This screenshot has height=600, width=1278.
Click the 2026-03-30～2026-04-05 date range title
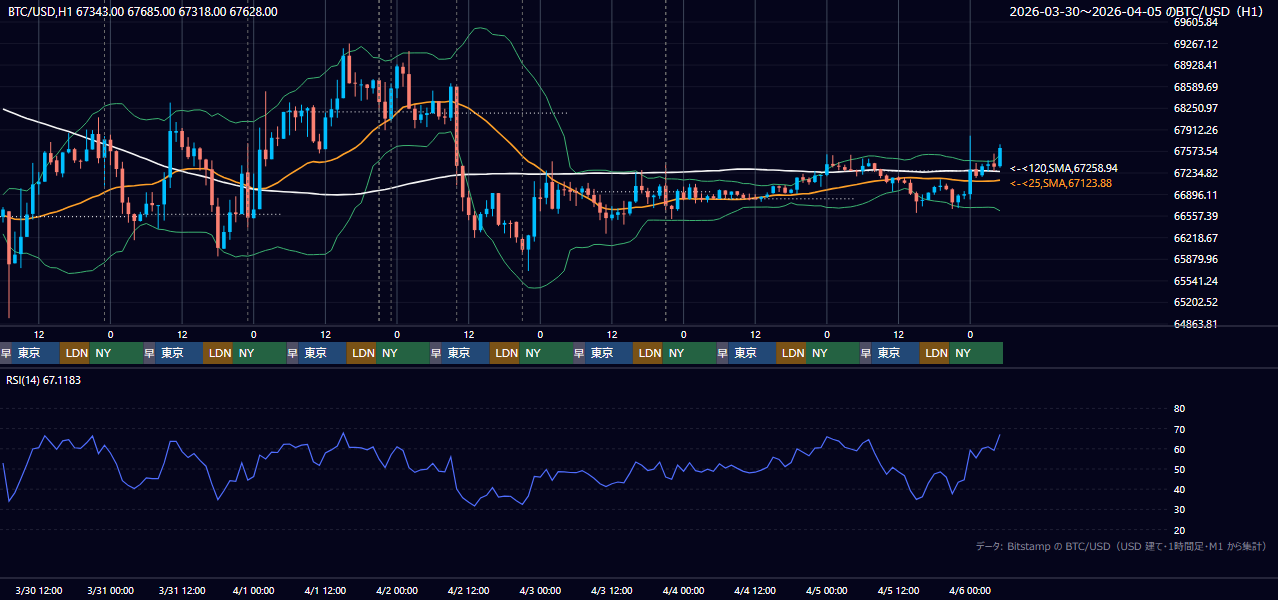click(x=1137, y=12)
